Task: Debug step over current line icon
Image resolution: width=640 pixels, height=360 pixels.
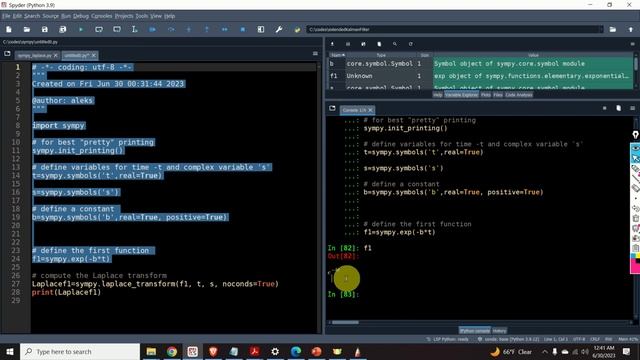Action: 171,29
